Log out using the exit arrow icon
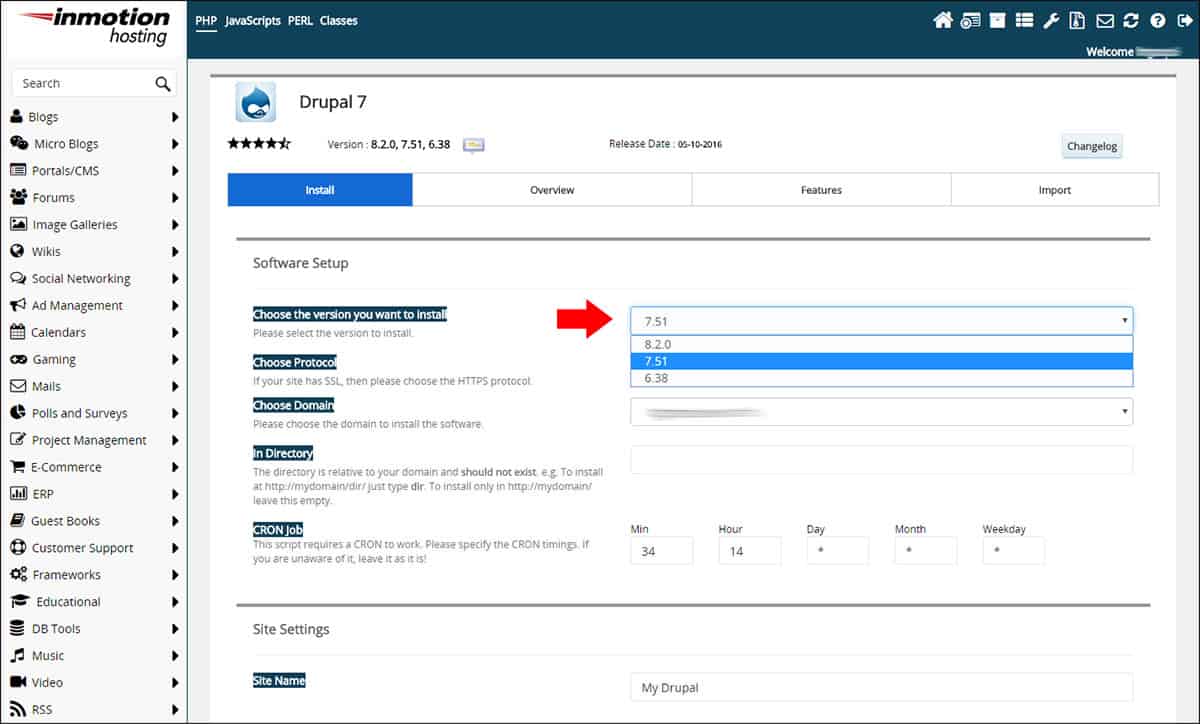 (x=1184, y=20)
